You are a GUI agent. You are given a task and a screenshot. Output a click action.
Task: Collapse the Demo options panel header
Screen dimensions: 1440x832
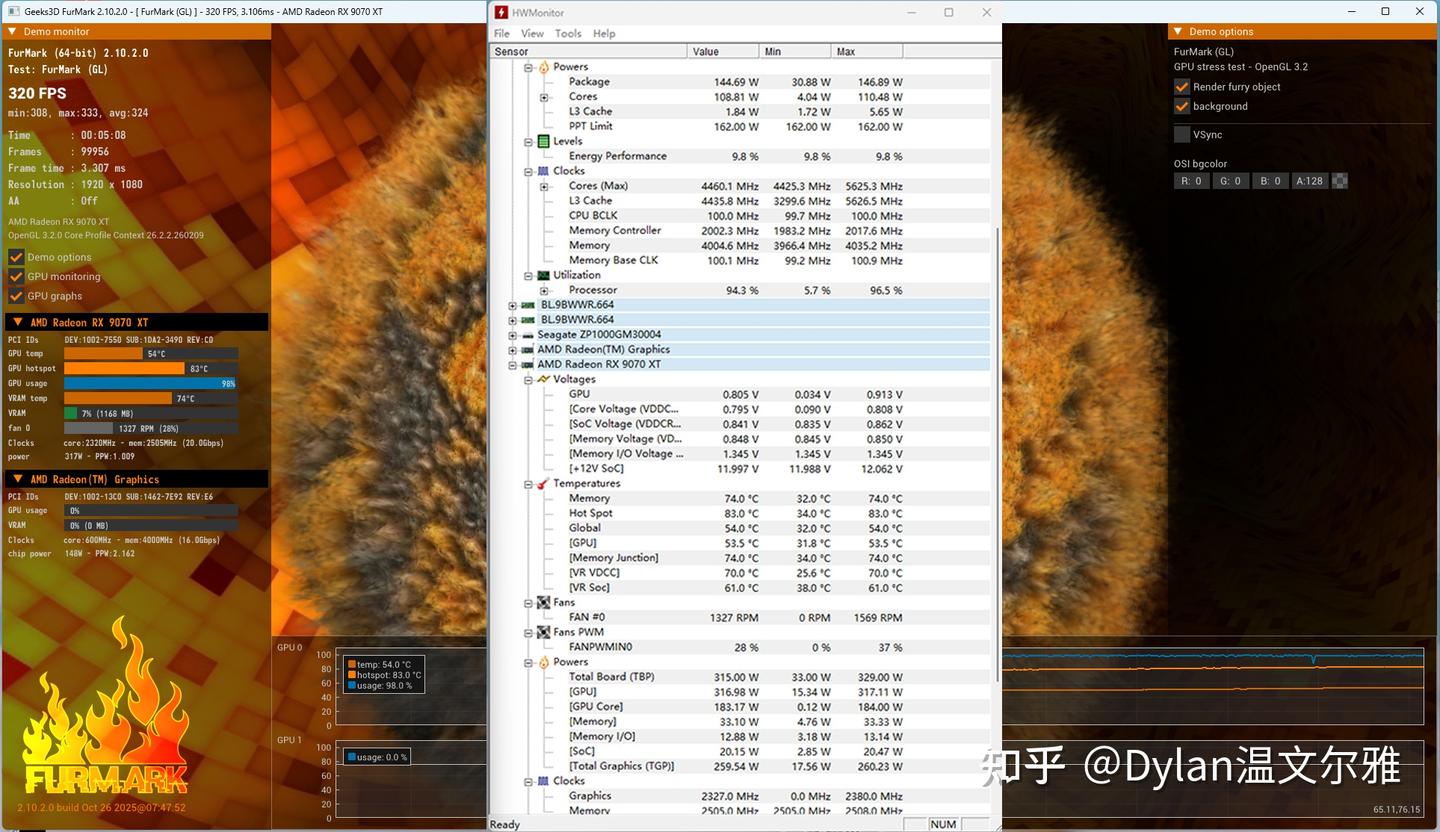click(1179, 32)
